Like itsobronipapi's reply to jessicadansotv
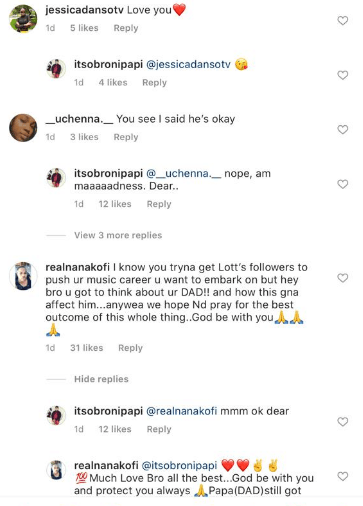Viewport: 363px width, 506px height. [343, 75]
